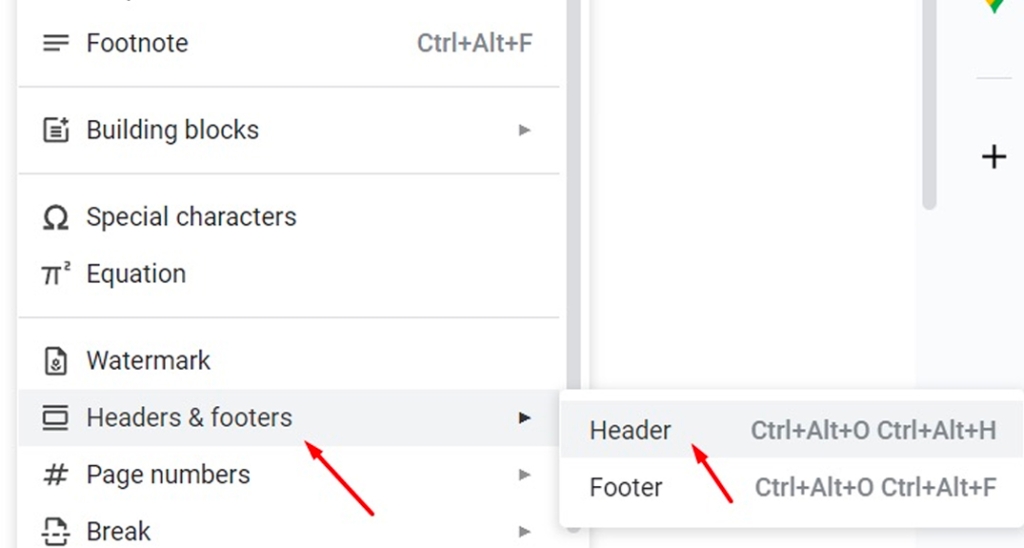Click the Building blocks icon
The height and width of the screenshot is (548, 1024).
pyautogui.click(x=56, y=130)
